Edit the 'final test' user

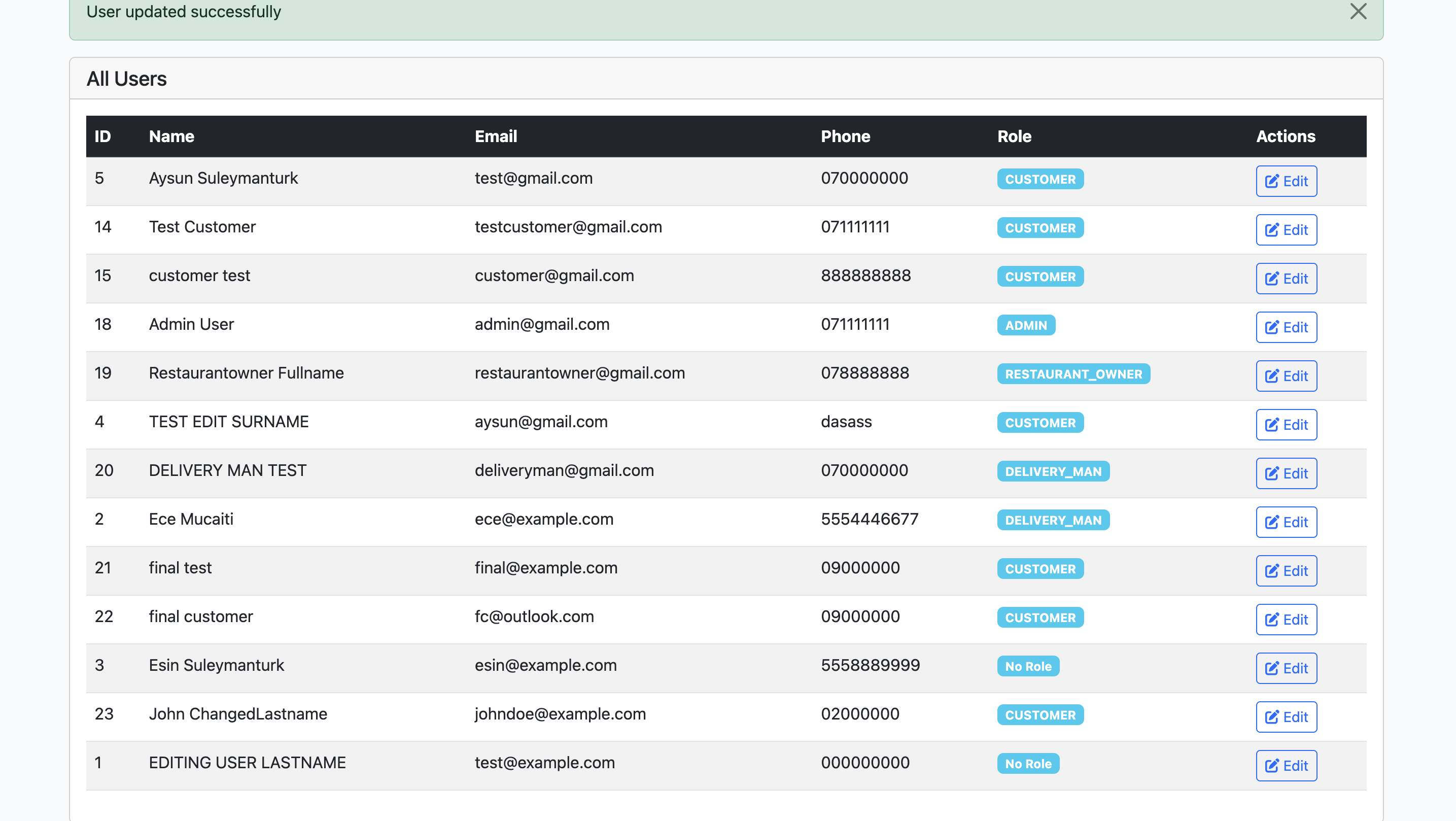coord(1286,570)
